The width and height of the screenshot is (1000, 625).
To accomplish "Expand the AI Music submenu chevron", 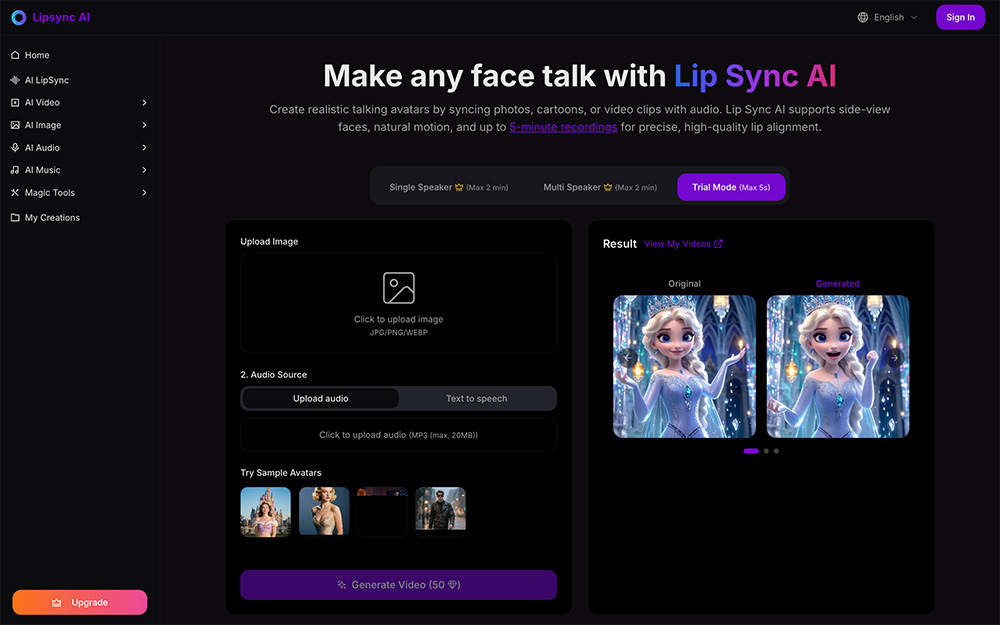I will [x=144, y=170].
